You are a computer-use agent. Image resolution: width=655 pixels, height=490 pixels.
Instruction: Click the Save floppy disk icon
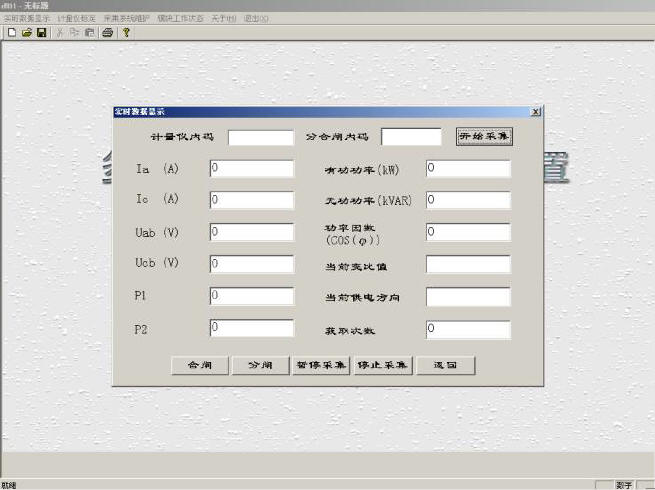(41, 32)
